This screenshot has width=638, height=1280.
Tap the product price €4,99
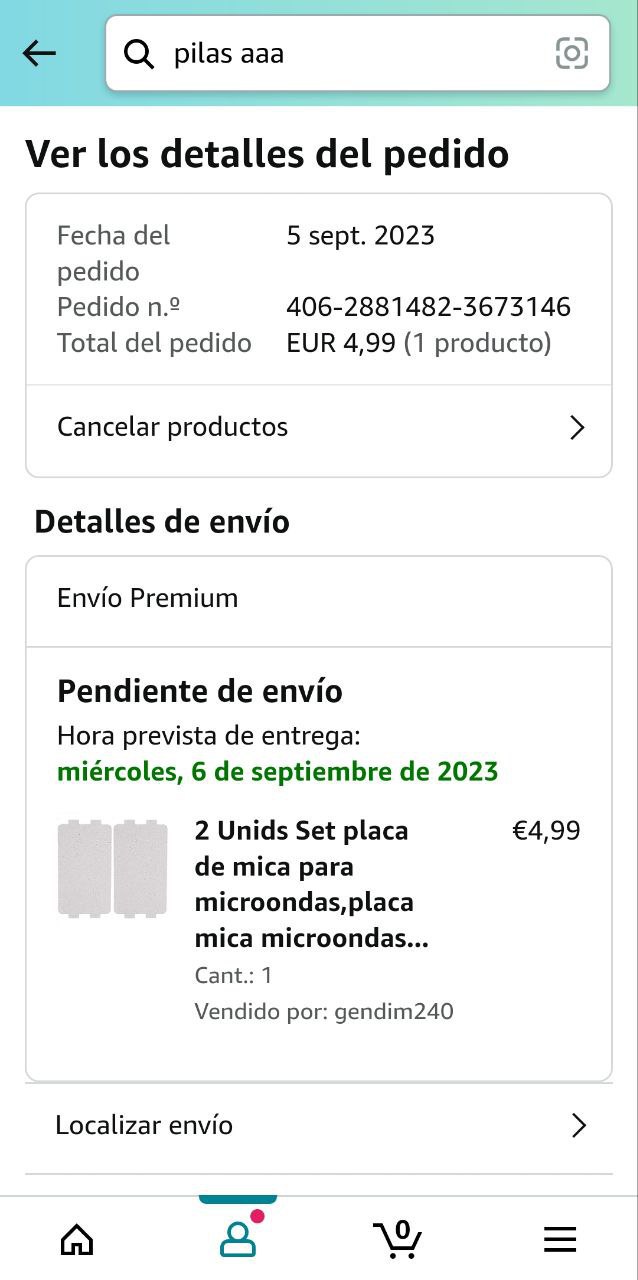pos(546,831)
